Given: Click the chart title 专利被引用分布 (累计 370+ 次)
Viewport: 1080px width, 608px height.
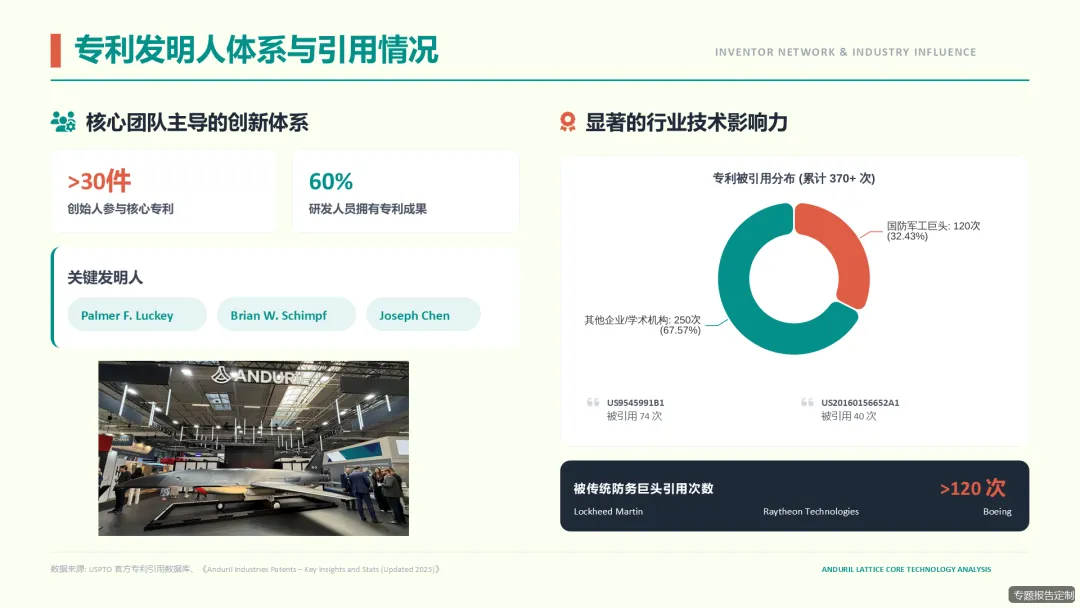Looking at the screenshot, I should click(x=793, y=178).
